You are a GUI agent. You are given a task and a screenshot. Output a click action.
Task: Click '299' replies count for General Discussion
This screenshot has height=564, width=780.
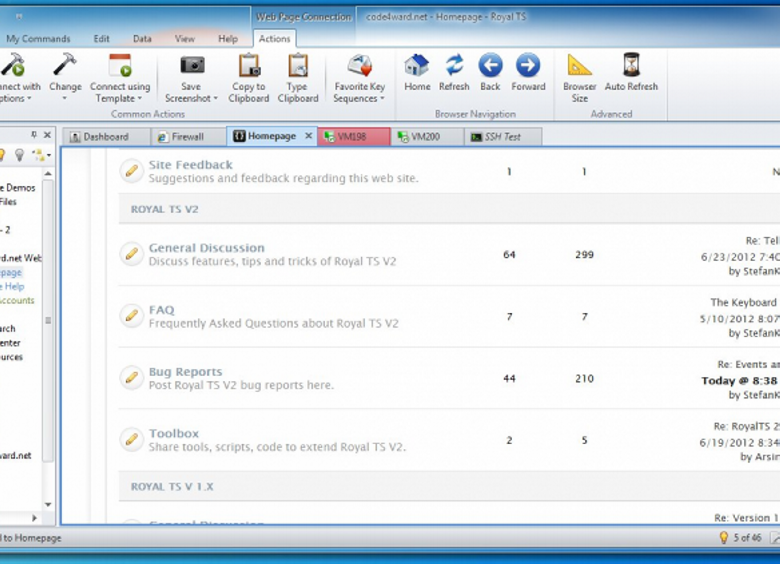coord(585,255)
